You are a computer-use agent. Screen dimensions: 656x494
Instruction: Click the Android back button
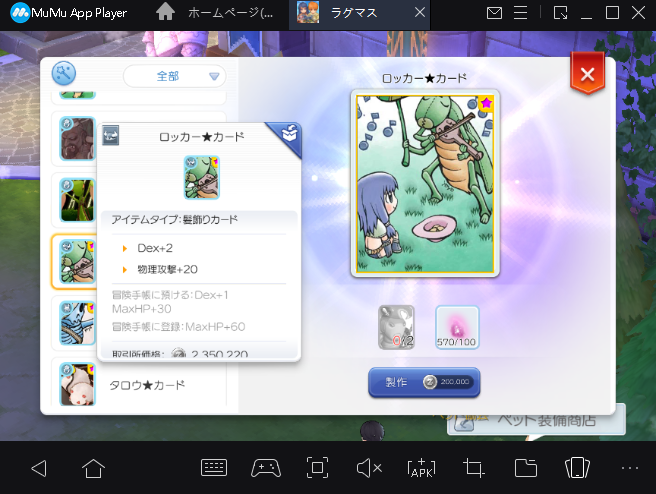tap(39, 468)
